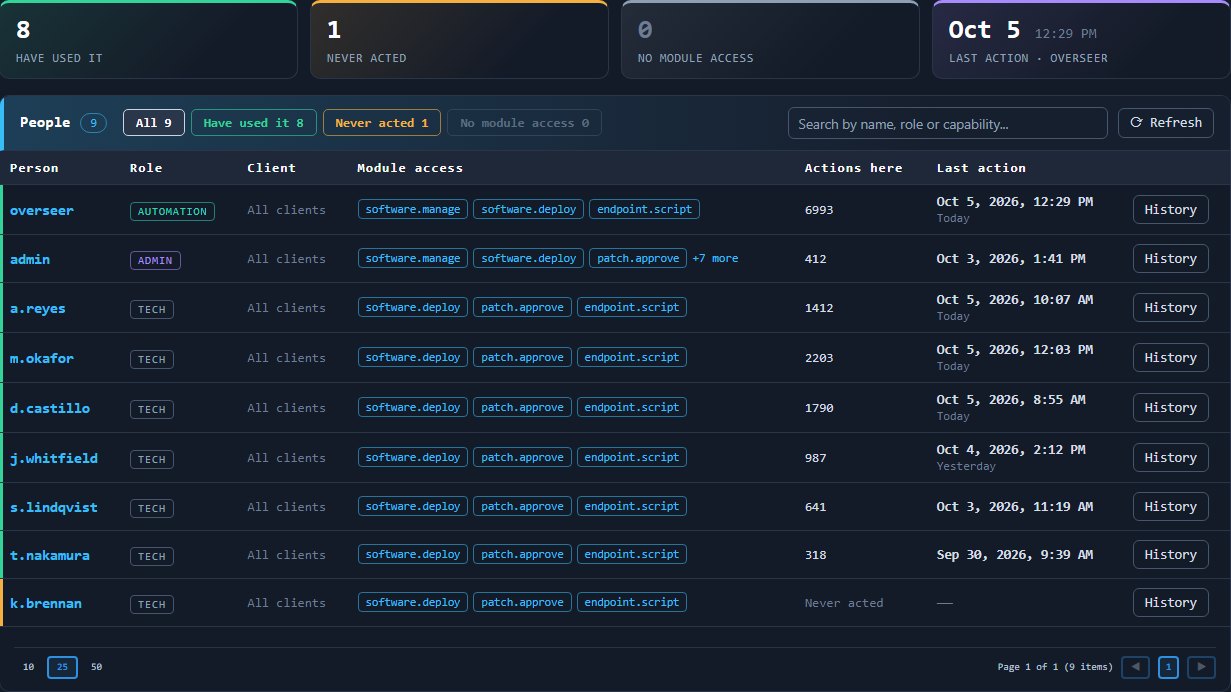Image resolution: width=1231 pixels, height=692 pixels.
Task: Open the s.lindqvist person link
Action: 54,507
